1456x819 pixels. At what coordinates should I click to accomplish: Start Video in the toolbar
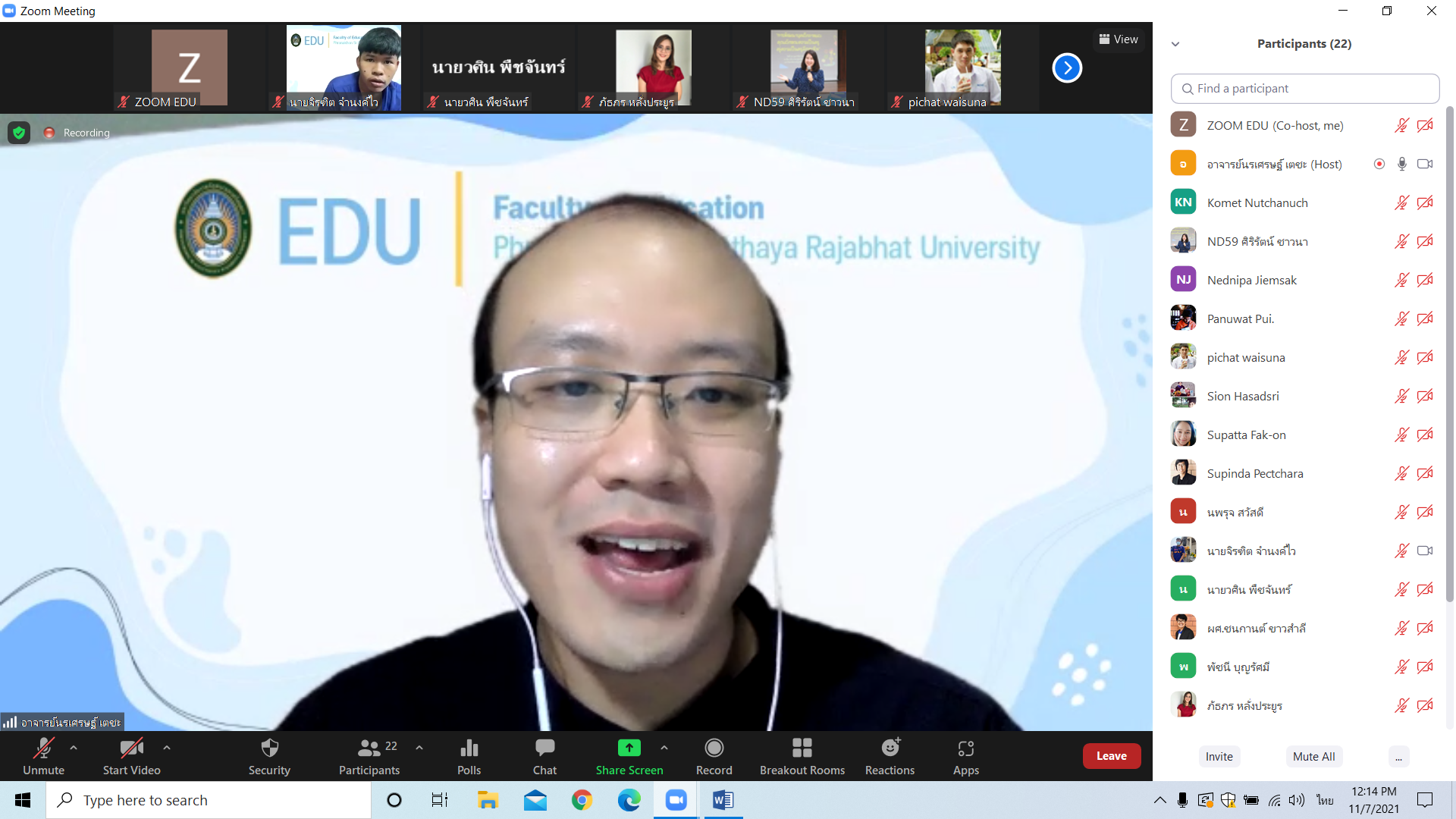point(131,756)
